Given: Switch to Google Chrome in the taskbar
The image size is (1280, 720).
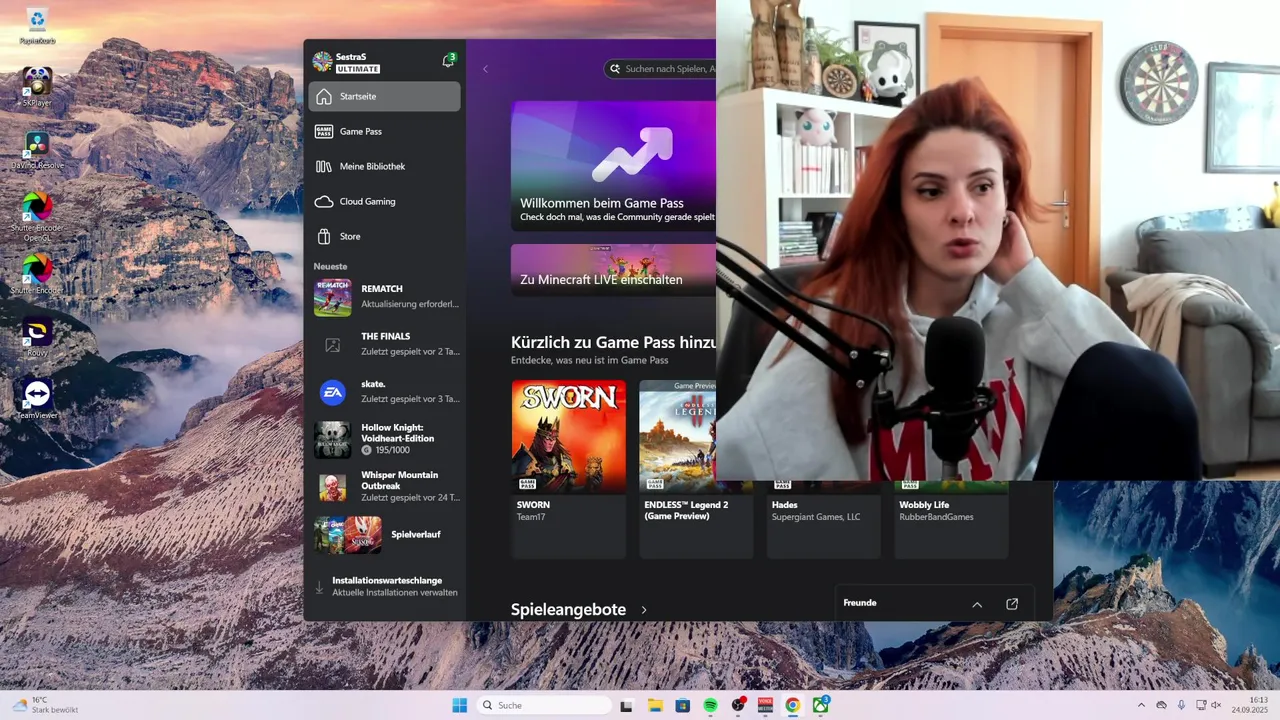Looking at the screenshot, I should [x=792, y=705].
